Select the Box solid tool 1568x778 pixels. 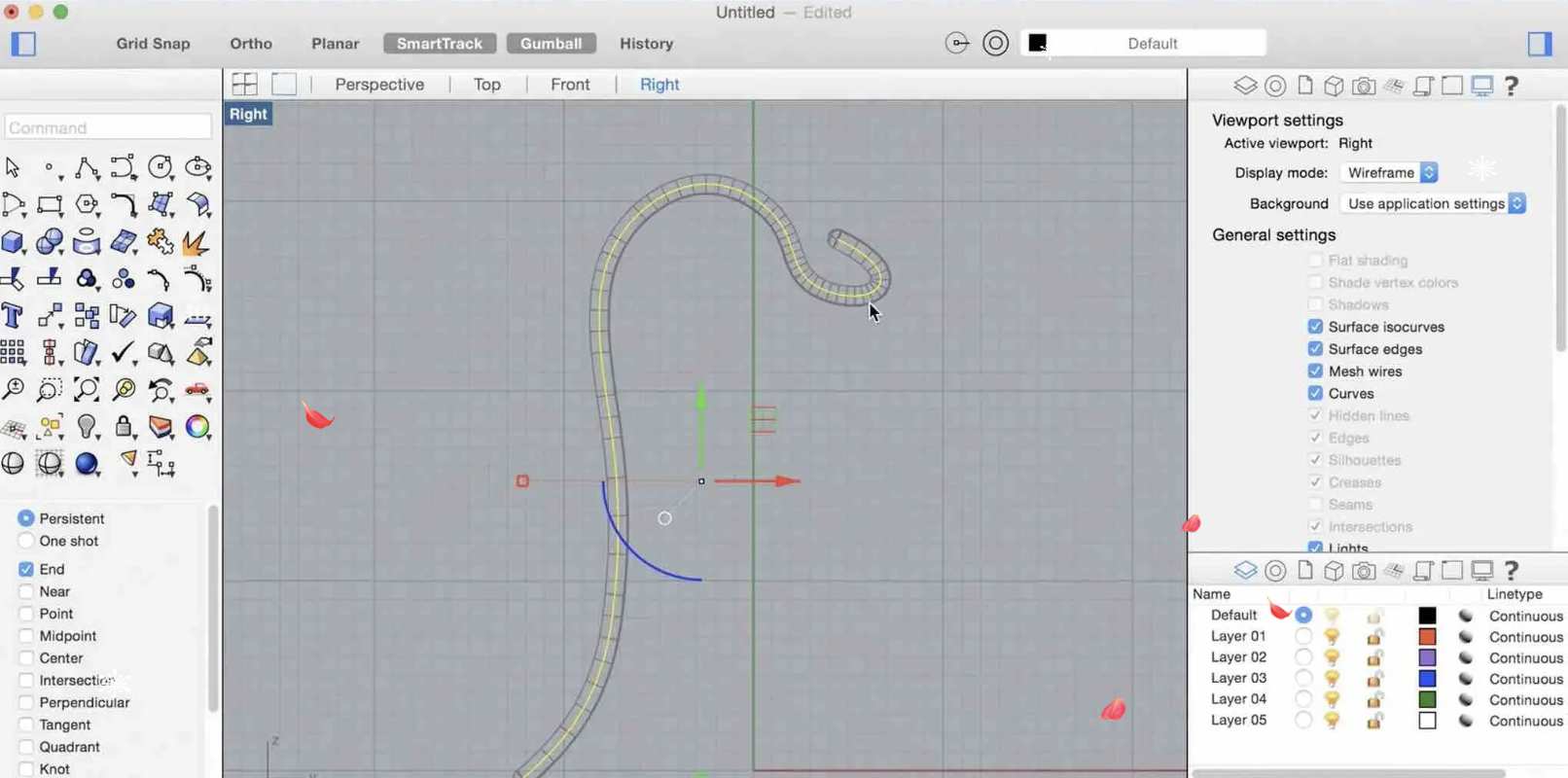click(x=13, y=242)
